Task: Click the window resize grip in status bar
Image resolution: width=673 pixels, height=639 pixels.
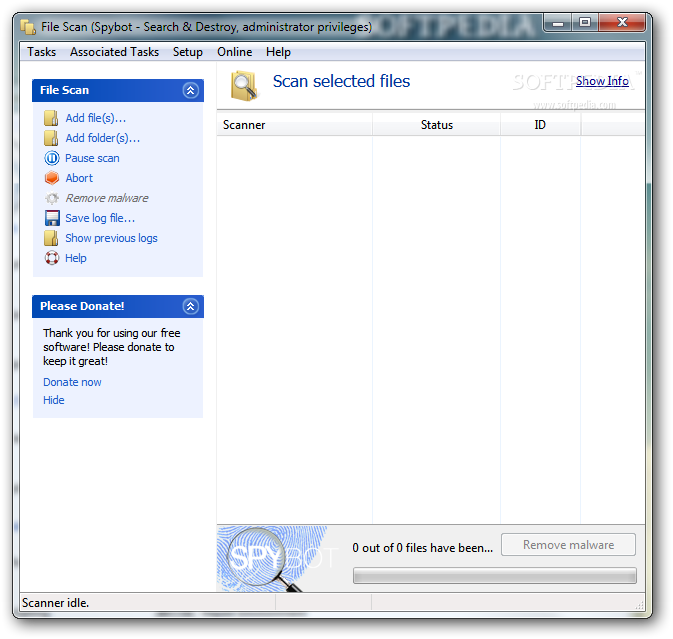Action: (x=640, y=605)
